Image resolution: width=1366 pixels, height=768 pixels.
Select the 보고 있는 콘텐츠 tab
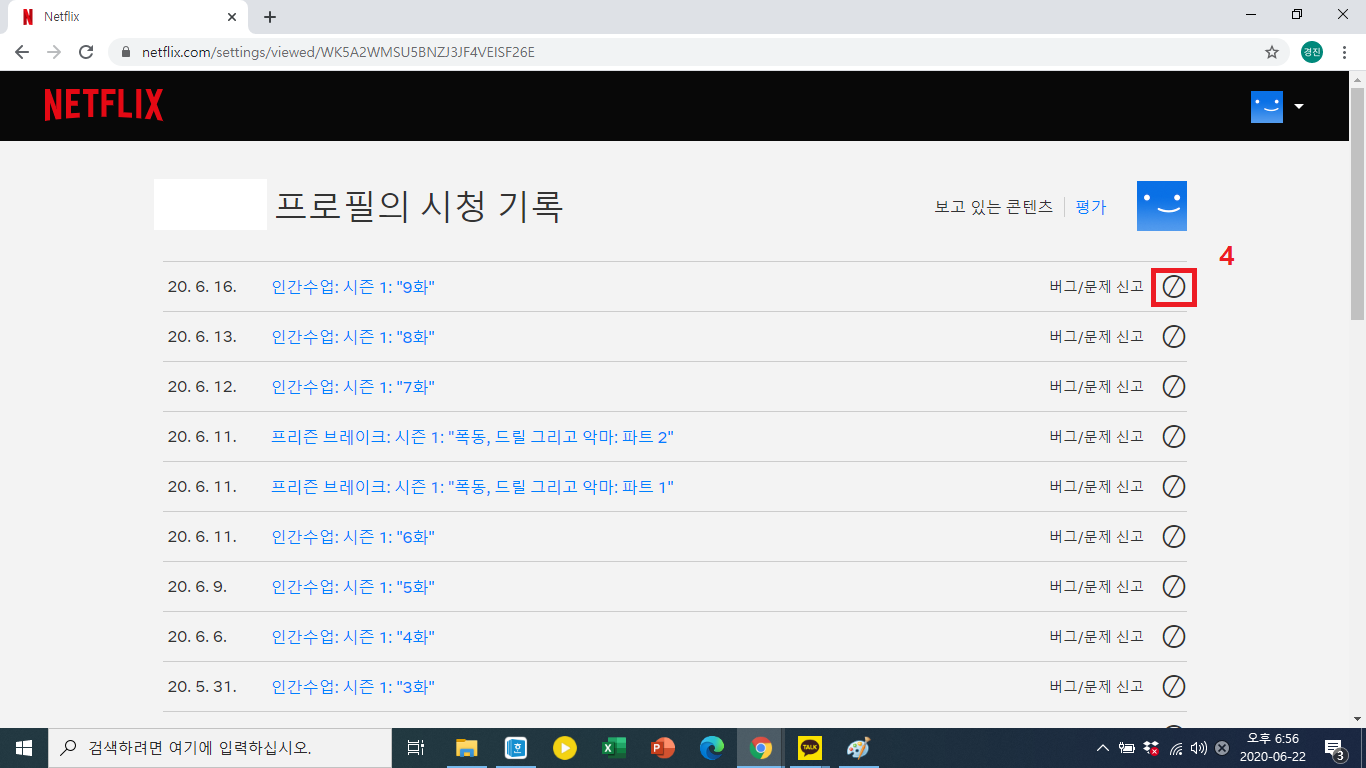pyautogui.click(x=994, y=207)
